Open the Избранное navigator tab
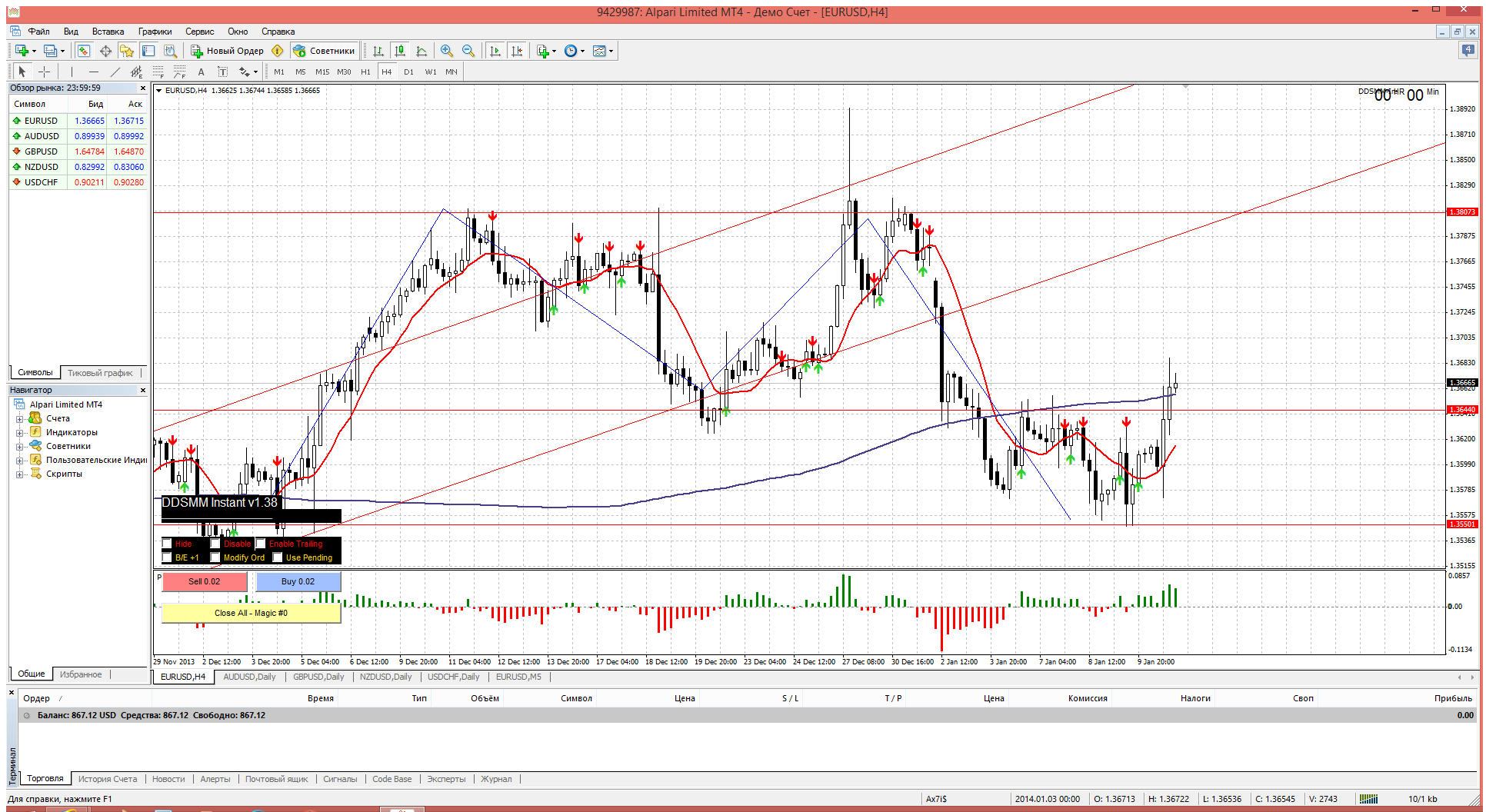1486x812 pixels. 81,674
